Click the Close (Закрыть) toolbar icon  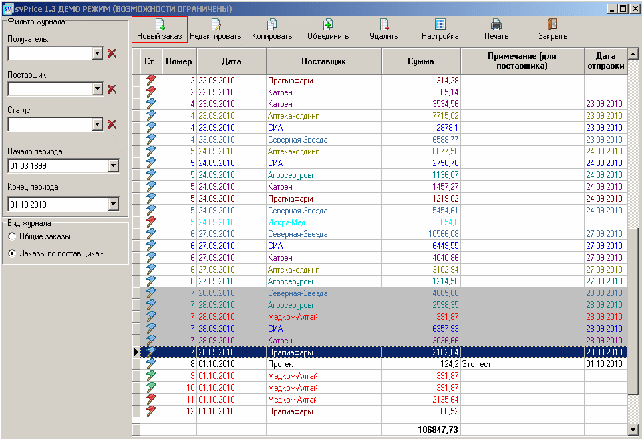(x=551, y=24)
